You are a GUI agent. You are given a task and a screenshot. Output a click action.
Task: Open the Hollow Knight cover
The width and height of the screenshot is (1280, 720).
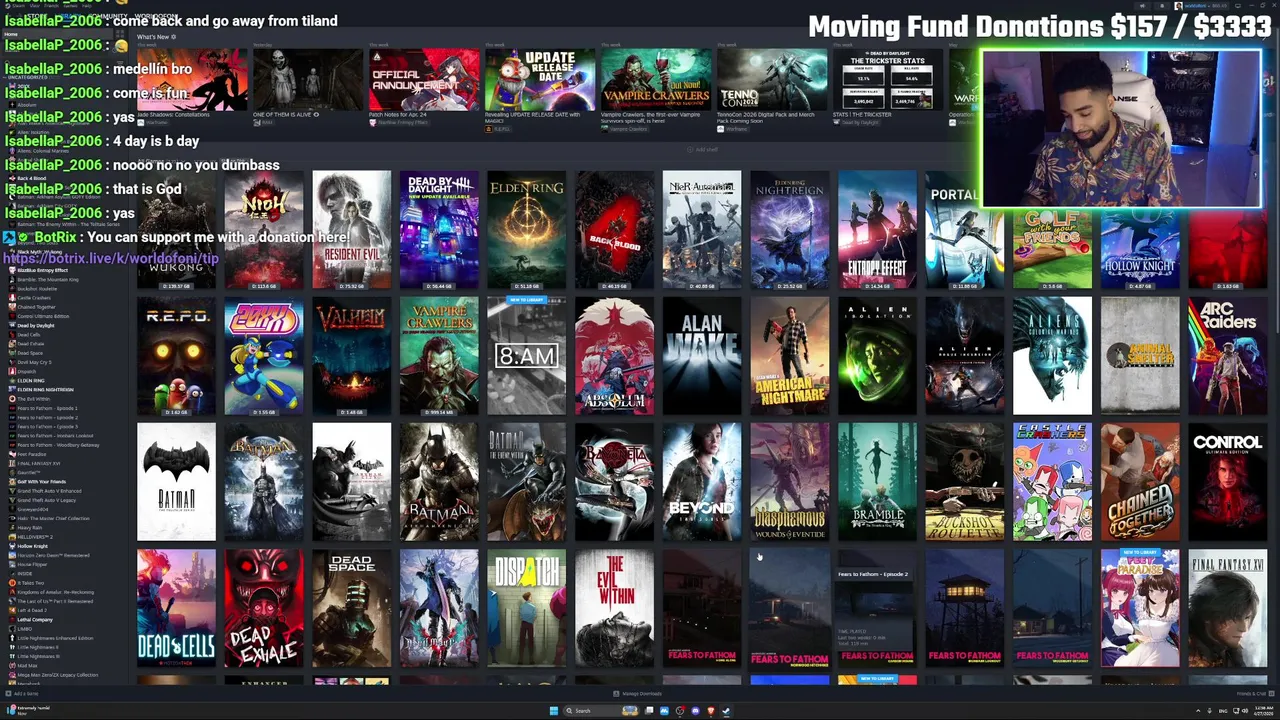(x=1140, y=248)
